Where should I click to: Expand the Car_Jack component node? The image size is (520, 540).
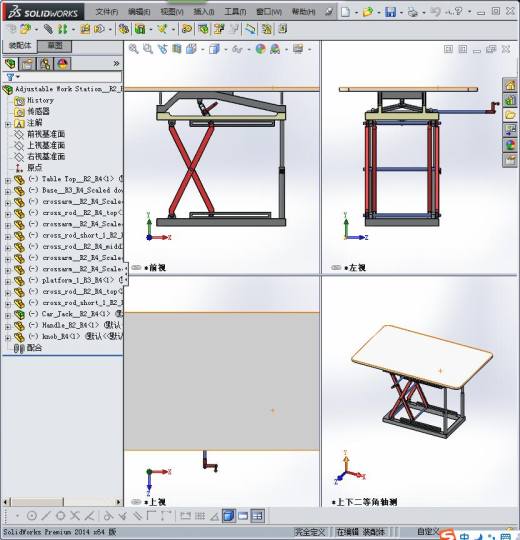click(x=8, y=315)
